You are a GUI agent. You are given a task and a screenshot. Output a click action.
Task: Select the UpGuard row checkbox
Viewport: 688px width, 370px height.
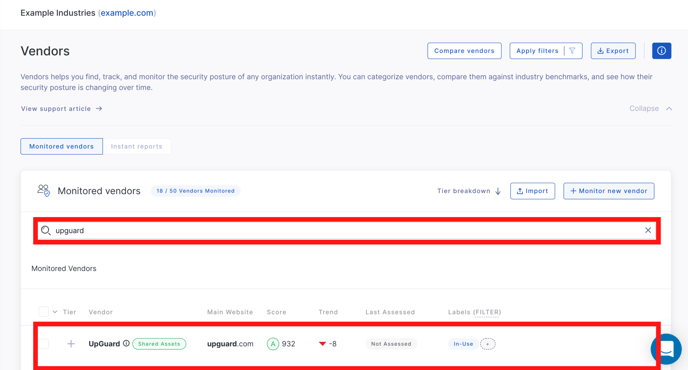click(43, 344)
